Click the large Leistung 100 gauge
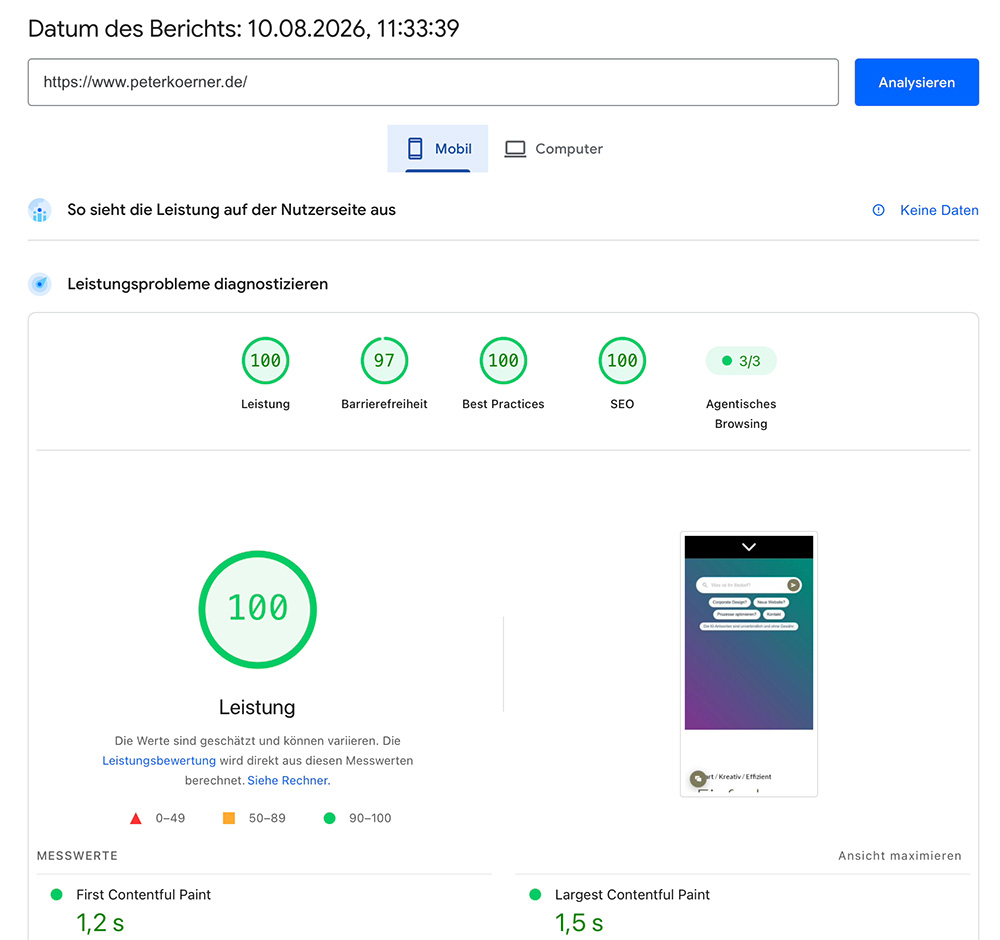Image resolution: width=1000 pixels, height=940 pixels. click(258, 609)
